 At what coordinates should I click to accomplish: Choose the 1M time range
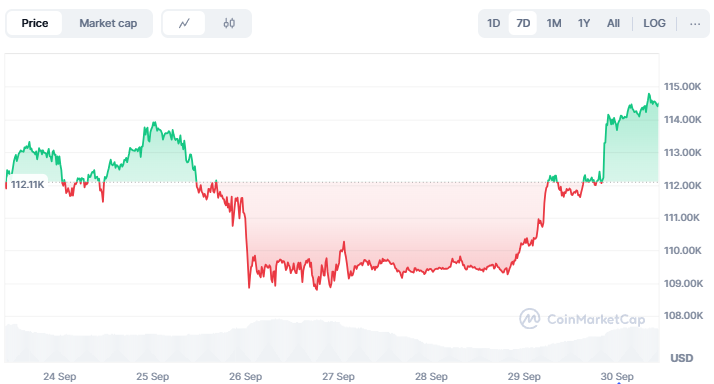pos(554,23)
